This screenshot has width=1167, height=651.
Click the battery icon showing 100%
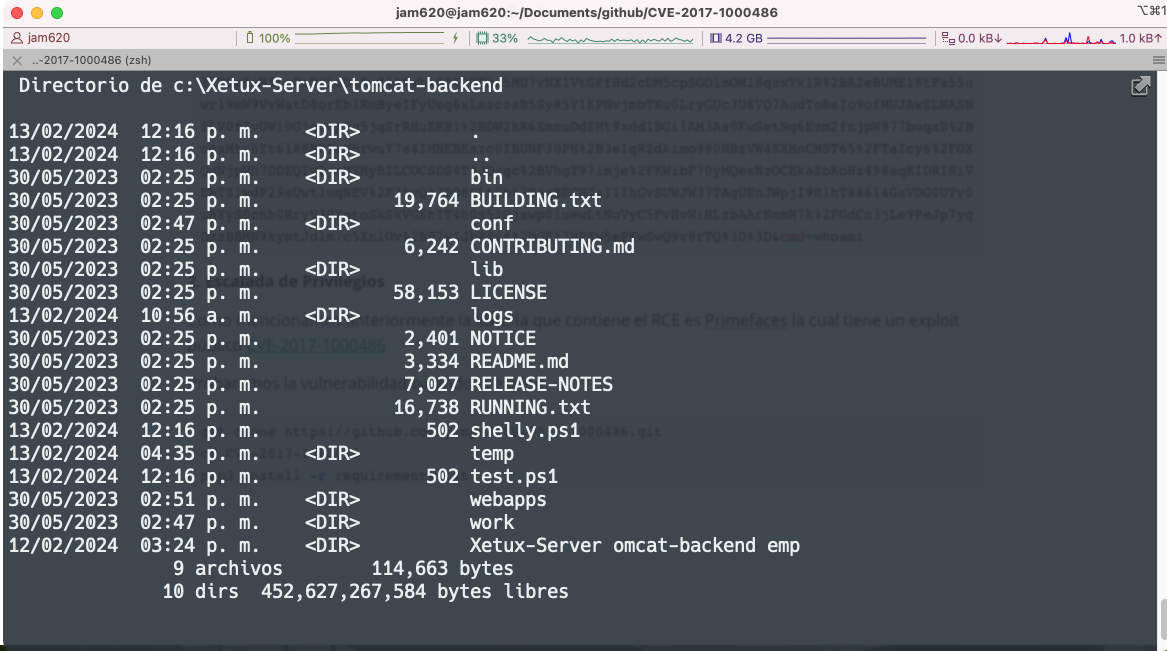point(250,38)
